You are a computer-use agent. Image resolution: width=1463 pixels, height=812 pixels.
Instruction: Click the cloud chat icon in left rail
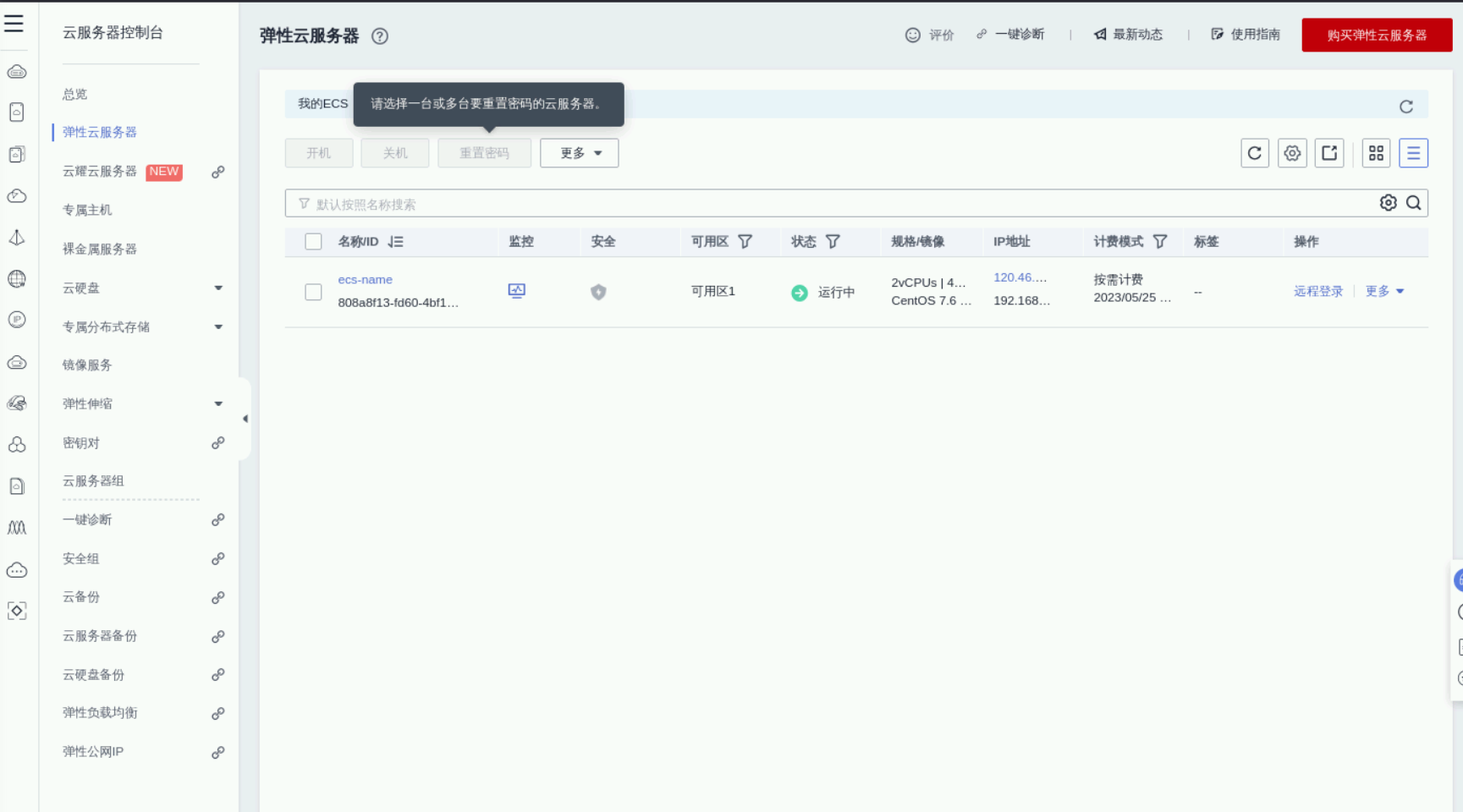17,570
